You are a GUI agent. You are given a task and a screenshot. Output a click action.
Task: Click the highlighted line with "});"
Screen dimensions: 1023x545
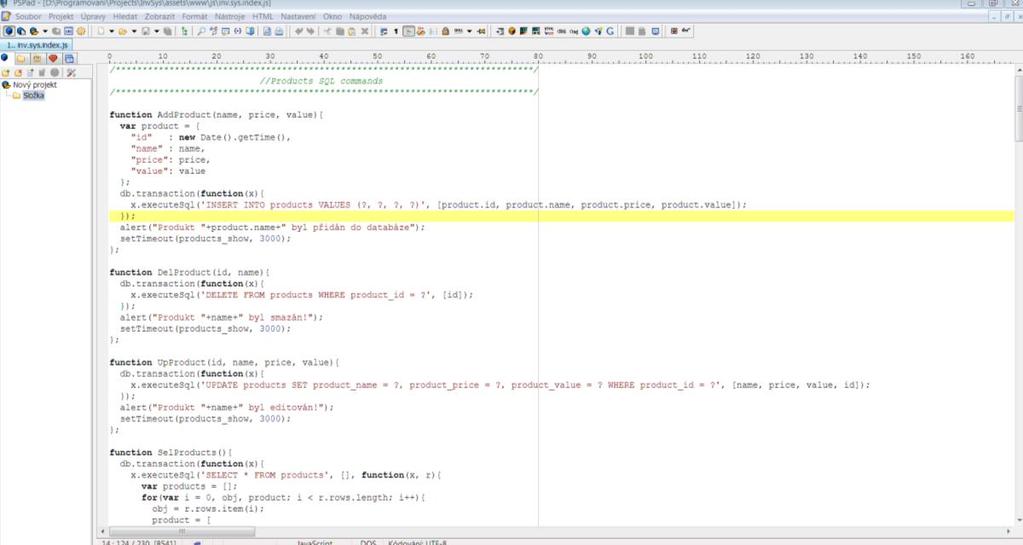pyautogui.click(x=562, y=216)
